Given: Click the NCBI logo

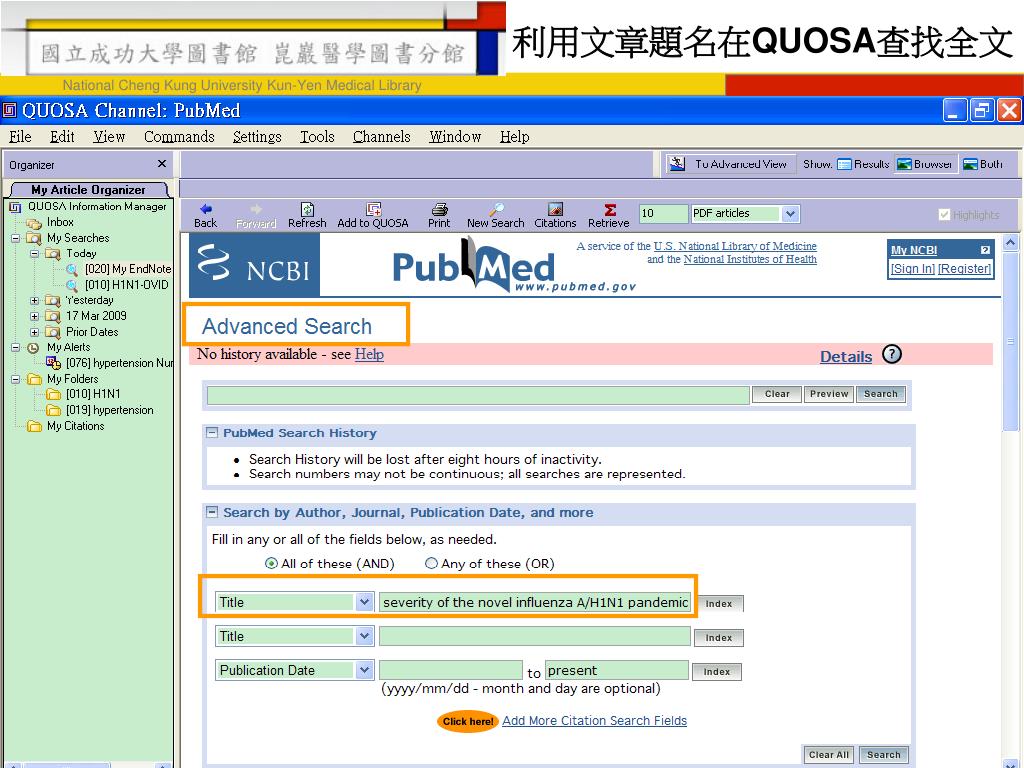Looking at the screenshot, I should tap(254, 265).
